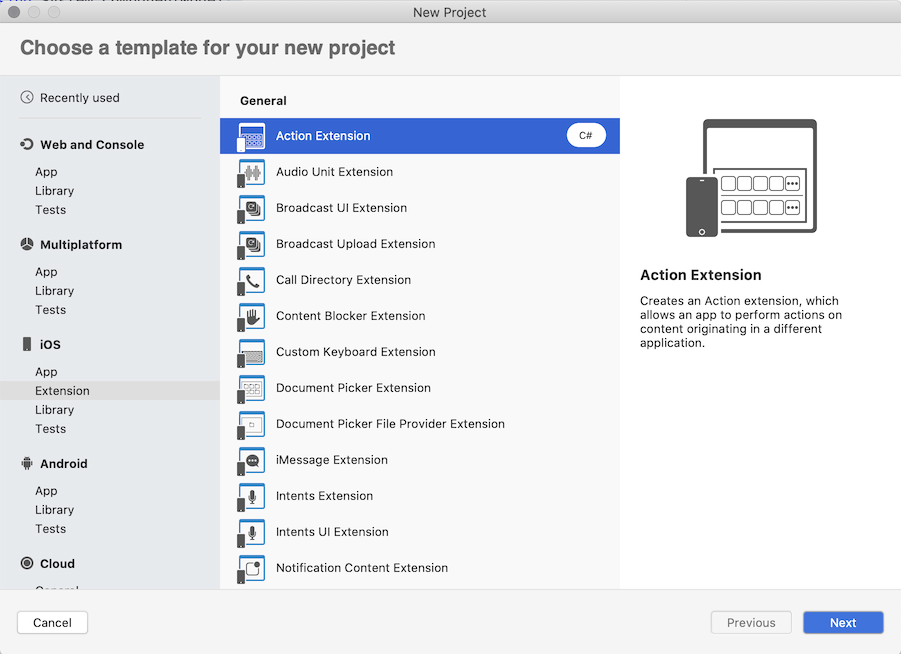The image size is (901, 654).
Task: Open the C# language selector dropdown
Action: pyautogui.click(x=586, y=136)
